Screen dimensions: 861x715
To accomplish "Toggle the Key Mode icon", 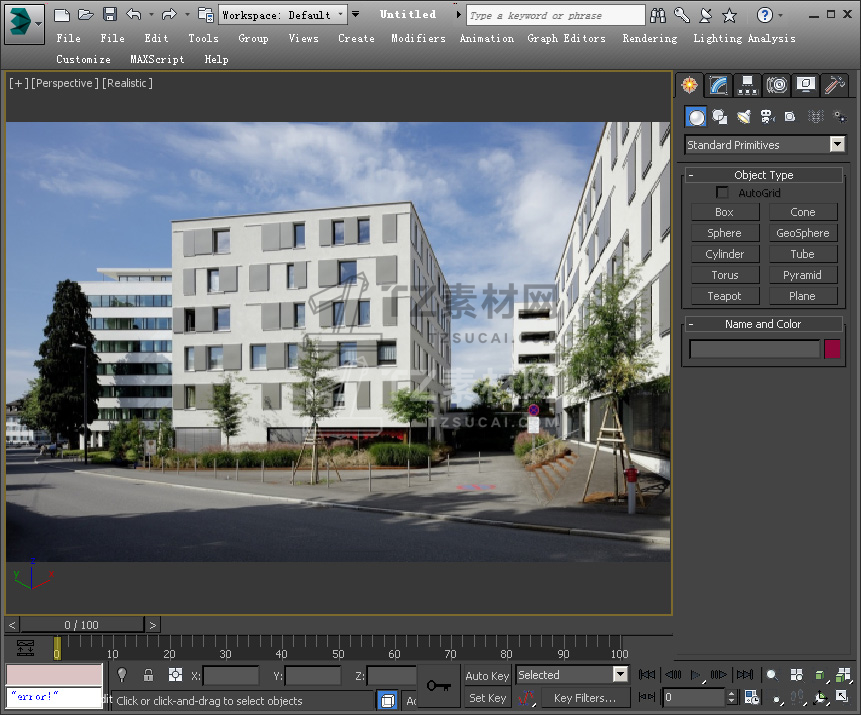I will [x=647, y=697].
